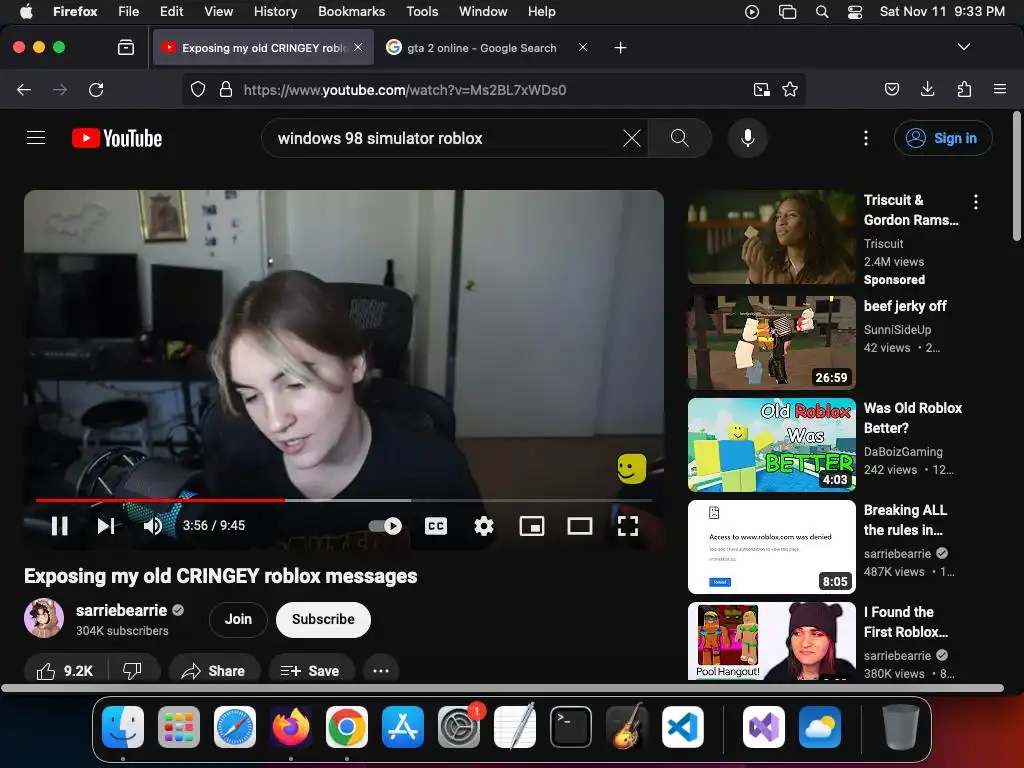Run search with the magnifier button
Viewport: 1024px width, 768px height.
click(x=679, y=138)
